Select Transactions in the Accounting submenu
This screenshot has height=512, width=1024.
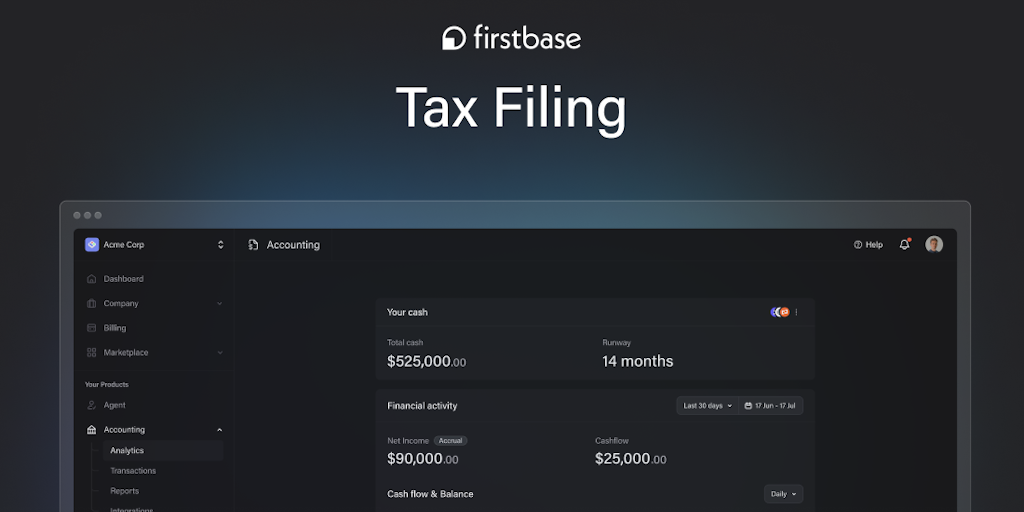133,471
